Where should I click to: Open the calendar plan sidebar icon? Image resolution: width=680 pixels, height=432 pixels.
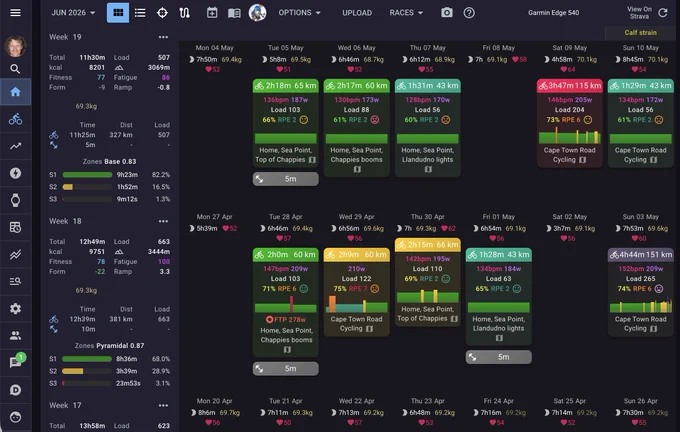[x=15, y=227]
